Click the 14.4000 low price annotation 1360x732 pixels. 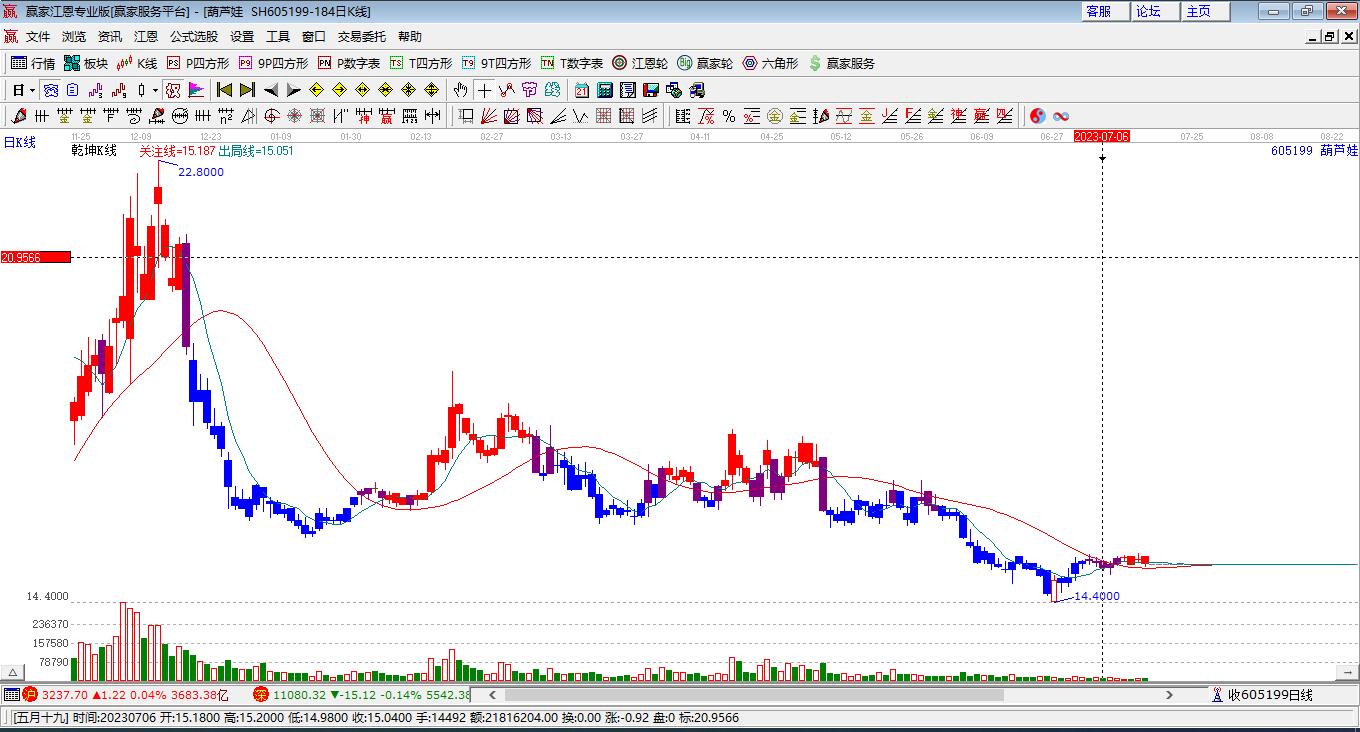1097,596
